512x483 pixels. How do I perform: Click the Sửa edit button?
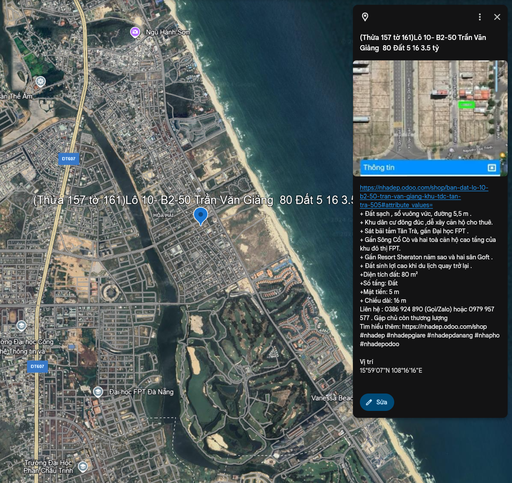[377, 402]
